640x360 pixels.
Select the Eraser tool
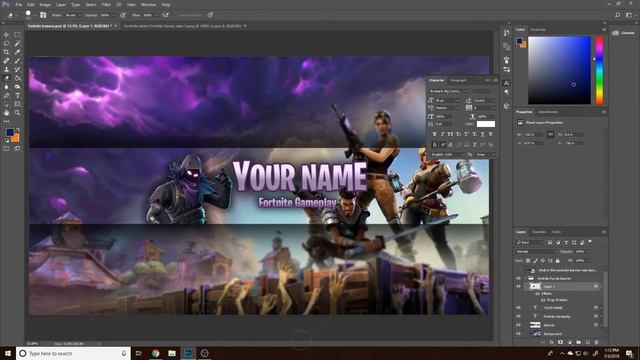(7, 78)
